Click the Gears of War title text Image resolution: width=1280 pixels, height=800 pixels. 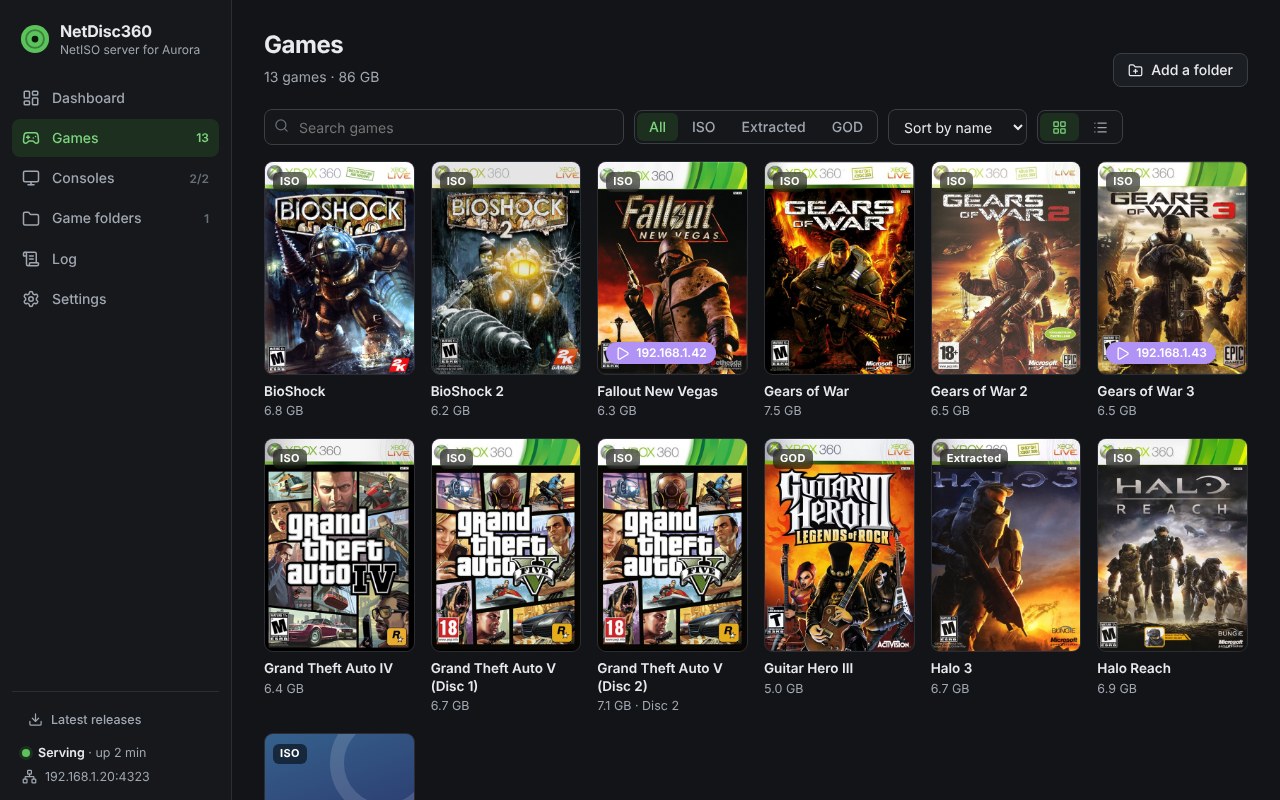tap(806, 391)
